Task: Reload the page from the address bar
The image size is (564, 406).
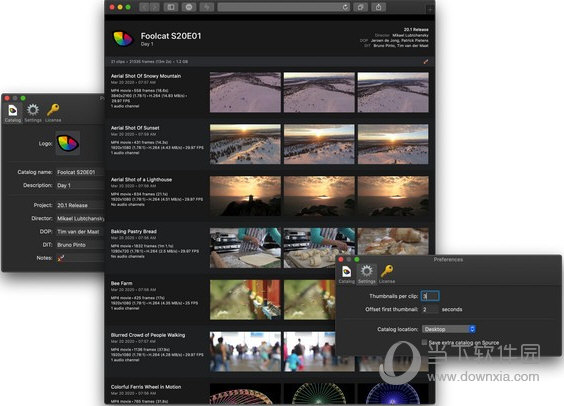Action: click(345, 7)
